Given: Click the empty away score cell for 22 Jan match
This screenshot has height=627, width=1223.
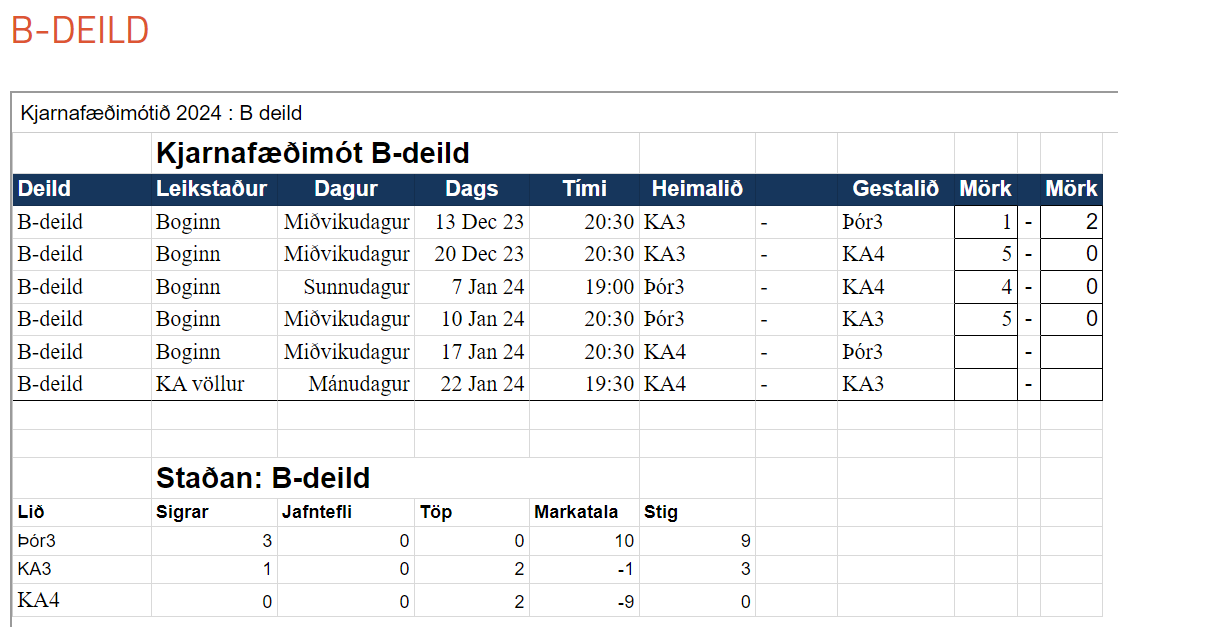Looking at the screenshot, I should (1071, 384).
